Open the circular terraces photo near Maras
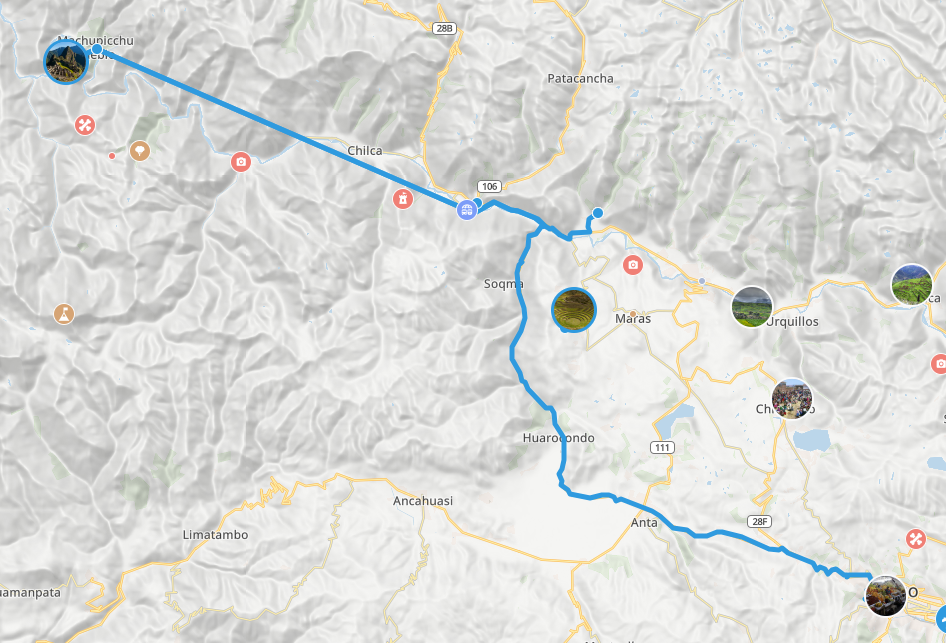The height and width of the screenshot is (643, 946). click(574, 309)
